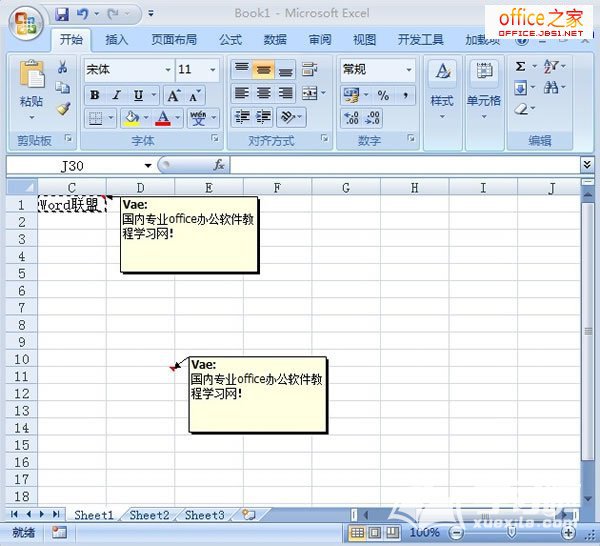
Task: Align text to top of cell
Action: pos(242,69)
